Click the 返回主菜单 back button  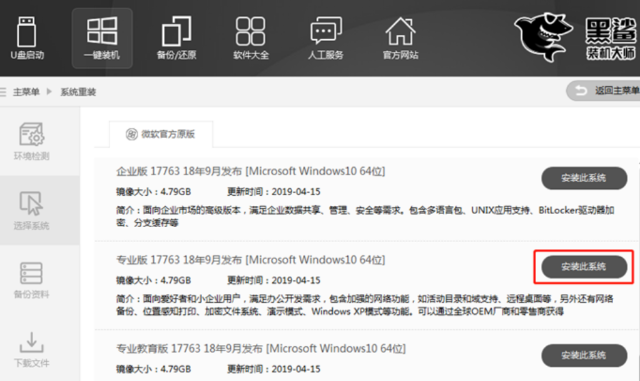pos(603,91)
